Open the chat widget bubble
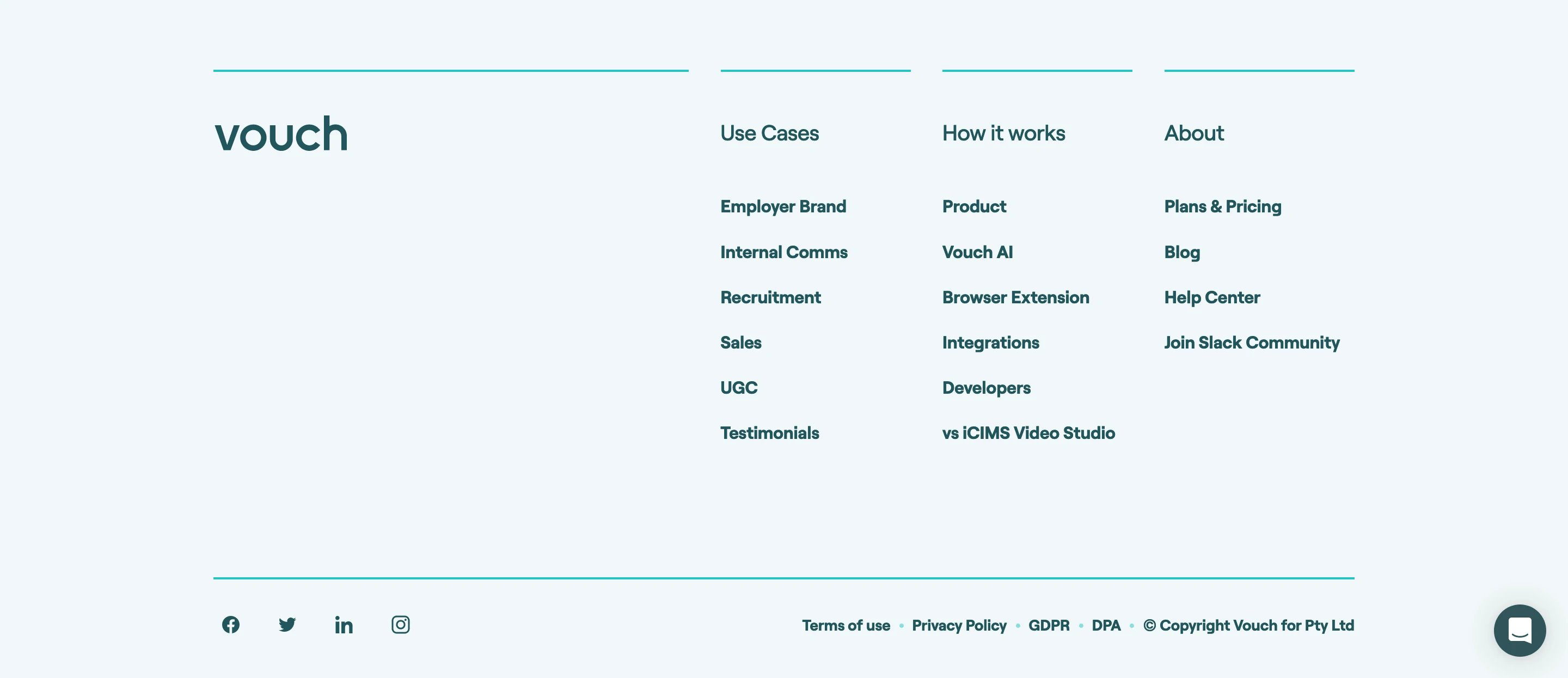 (1520, 630)
